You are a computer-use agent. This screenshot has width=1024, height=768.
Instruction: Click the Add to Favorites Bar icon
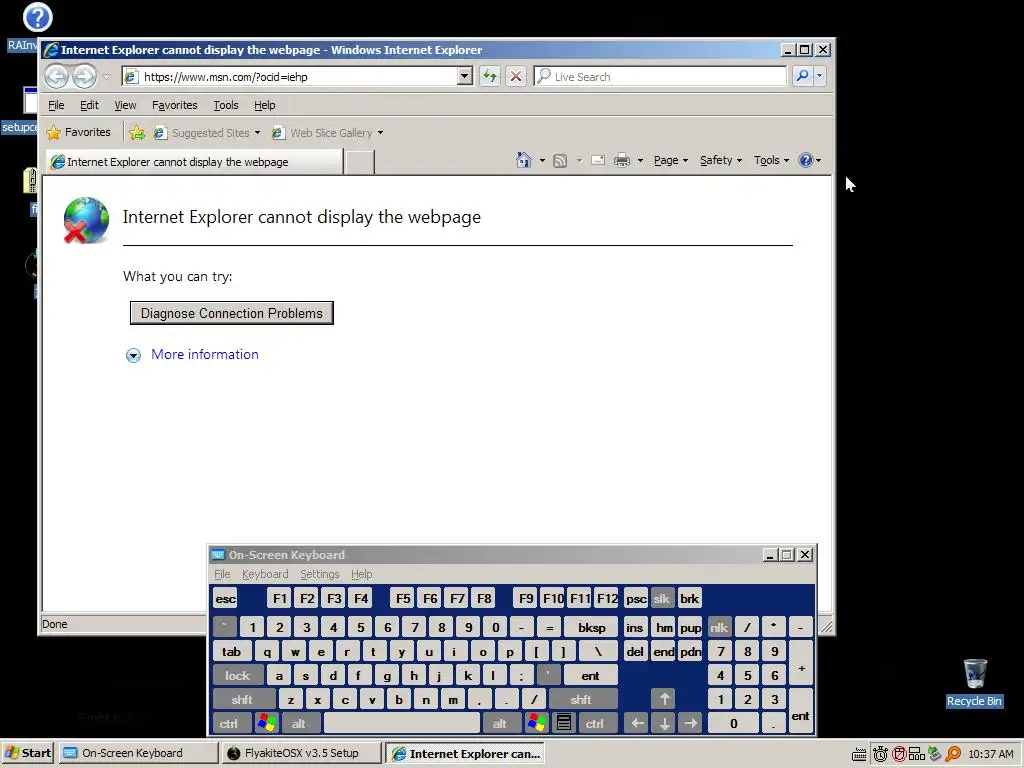[136, 133]
